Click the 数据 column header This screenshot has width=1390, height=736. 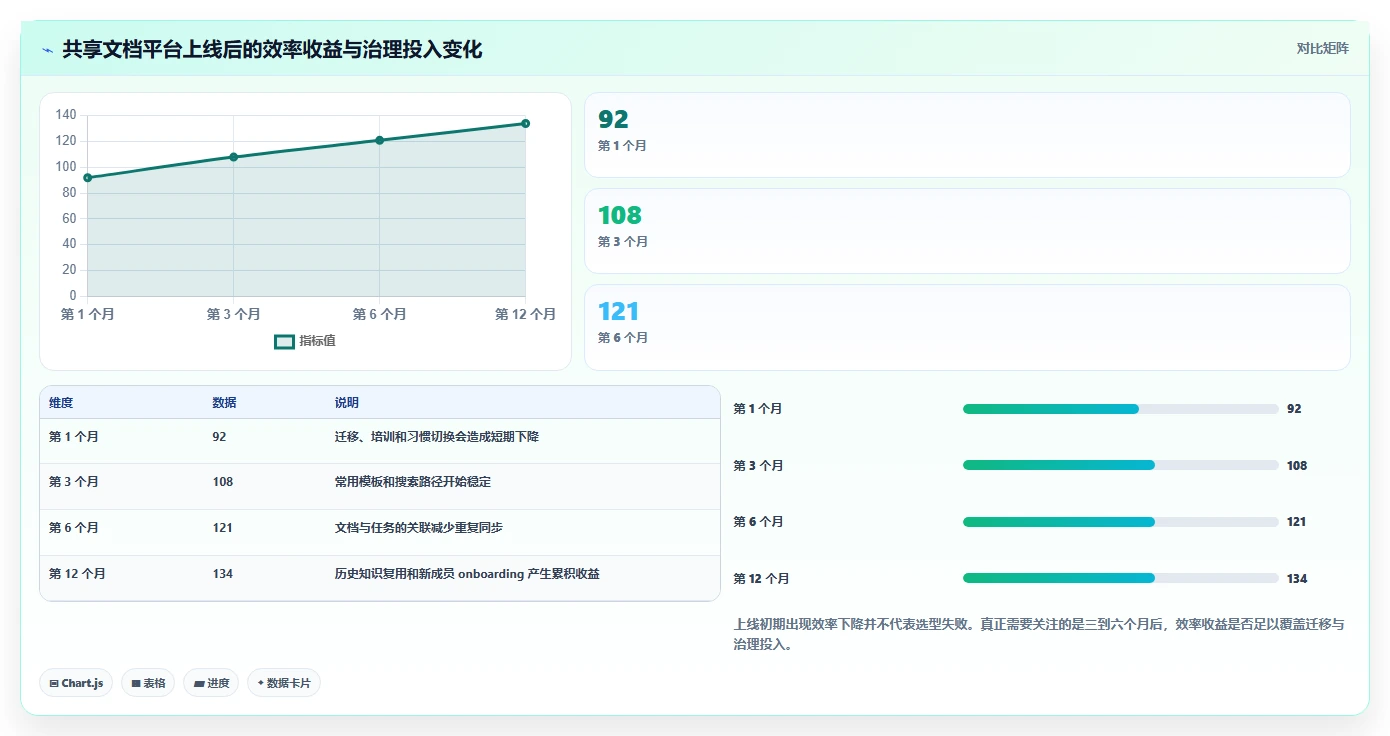224,403
